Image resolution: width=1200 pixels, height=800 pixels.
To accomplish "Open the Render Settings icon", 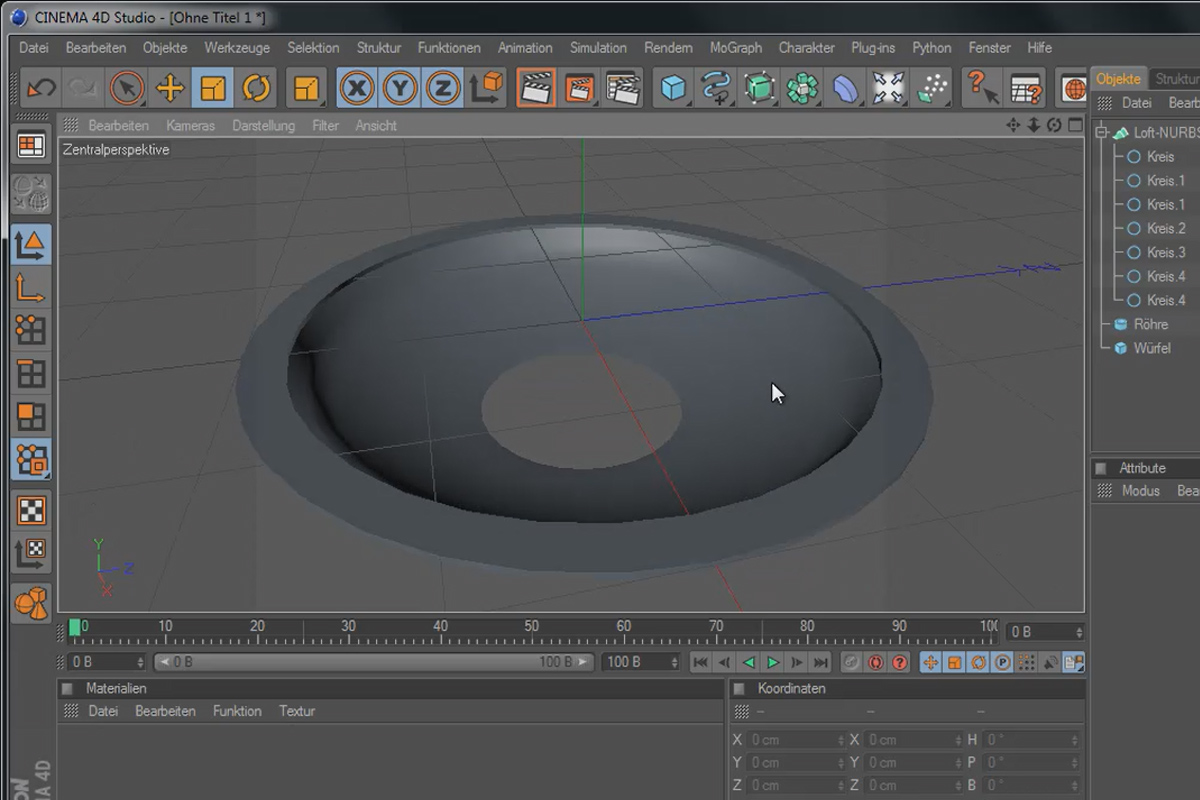I will pyautogui.click(x=623, y=89).
